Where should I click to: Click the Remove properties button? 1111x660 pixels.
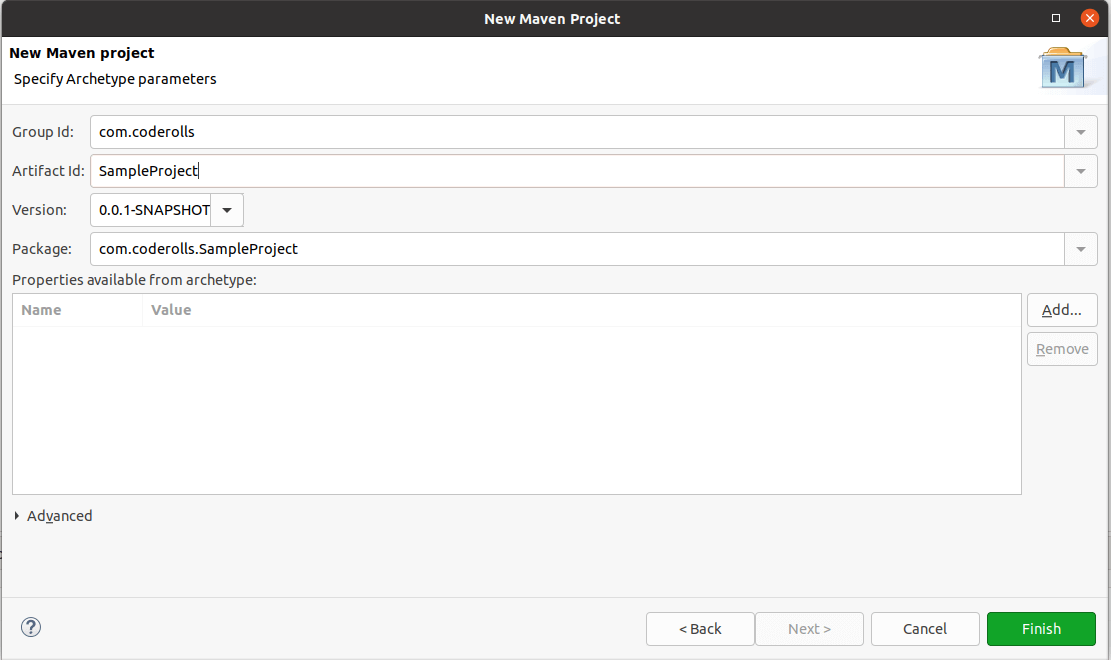click(1061, 348)
